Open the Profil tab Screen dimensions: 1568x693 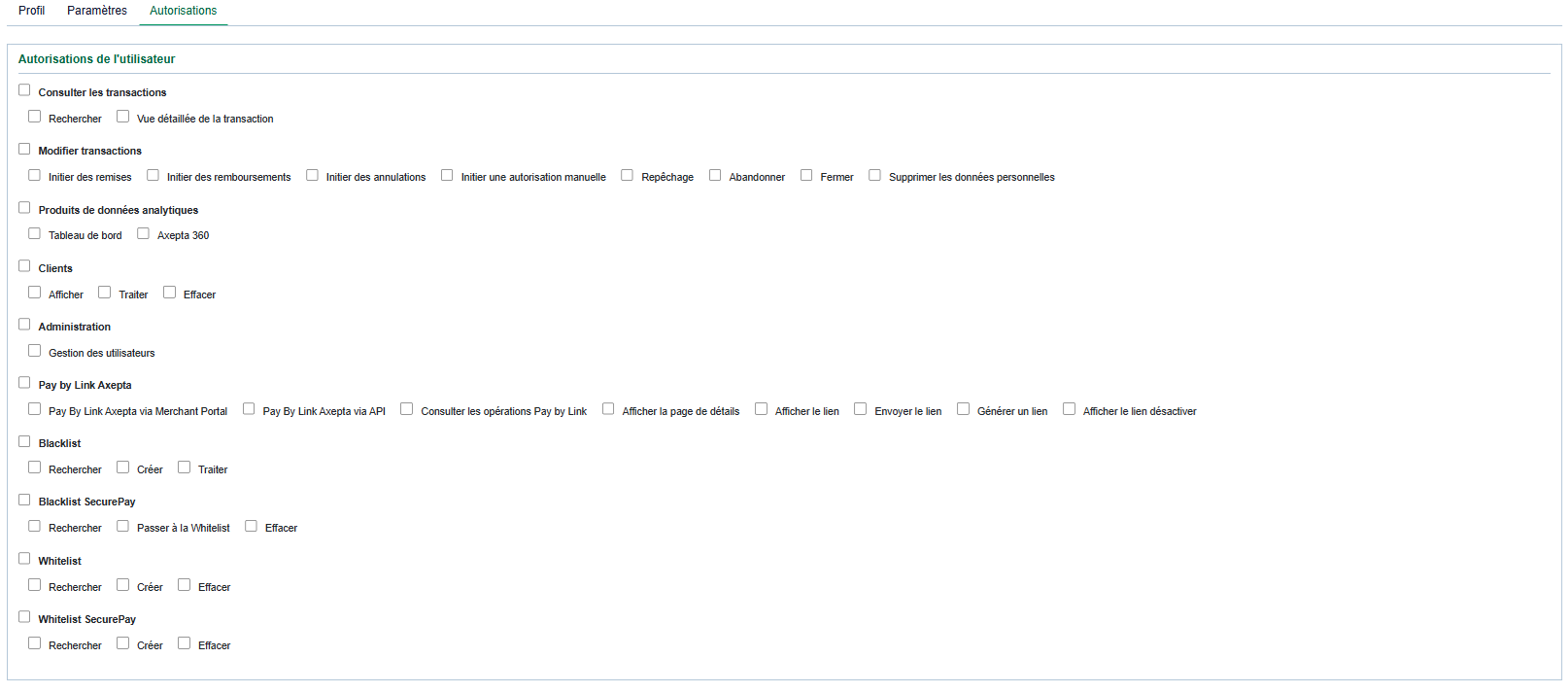pyautogui.click(x=31, y=11)
